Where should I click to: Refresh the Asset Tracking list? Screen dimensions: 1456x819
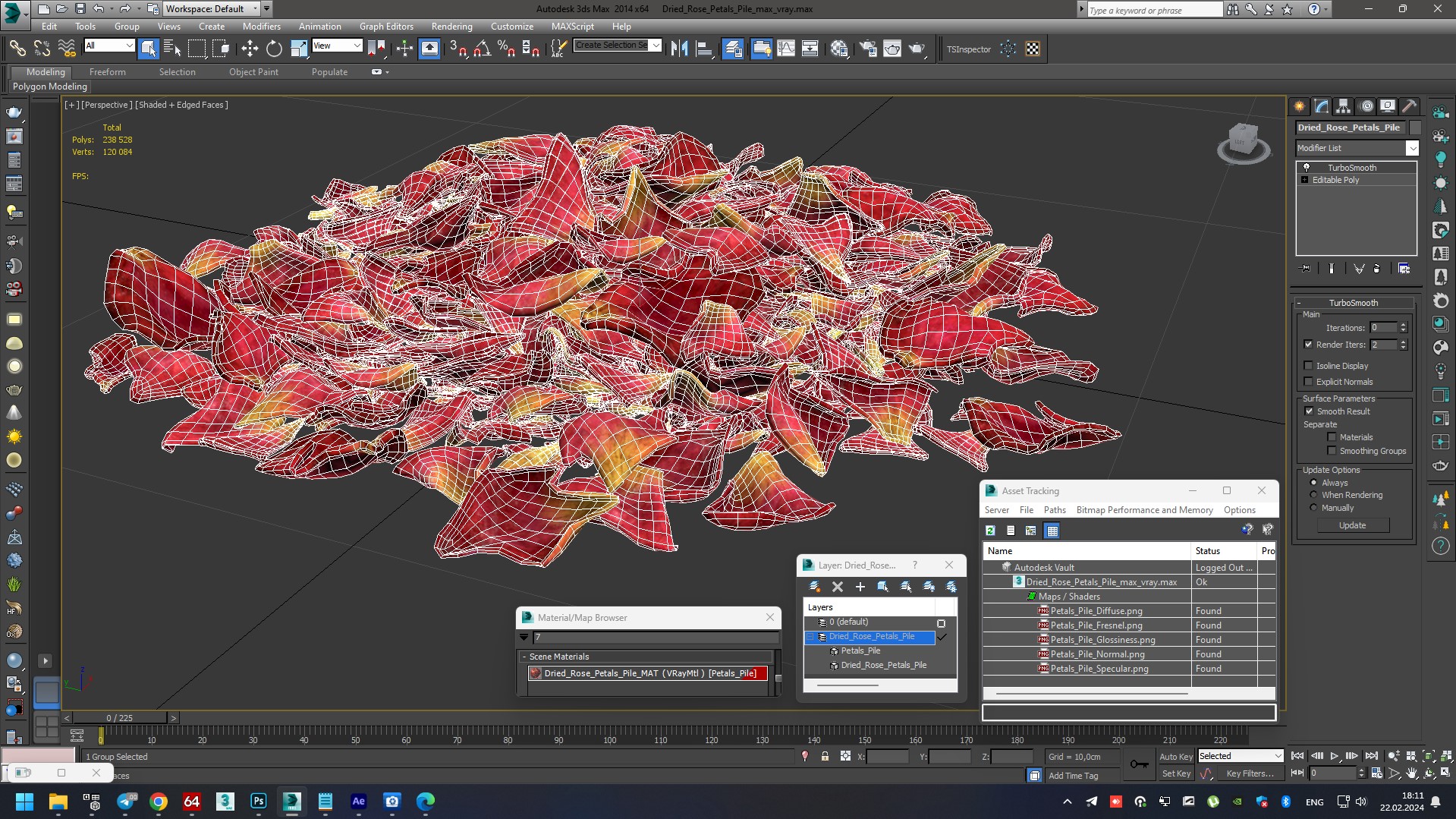point(990,531)
